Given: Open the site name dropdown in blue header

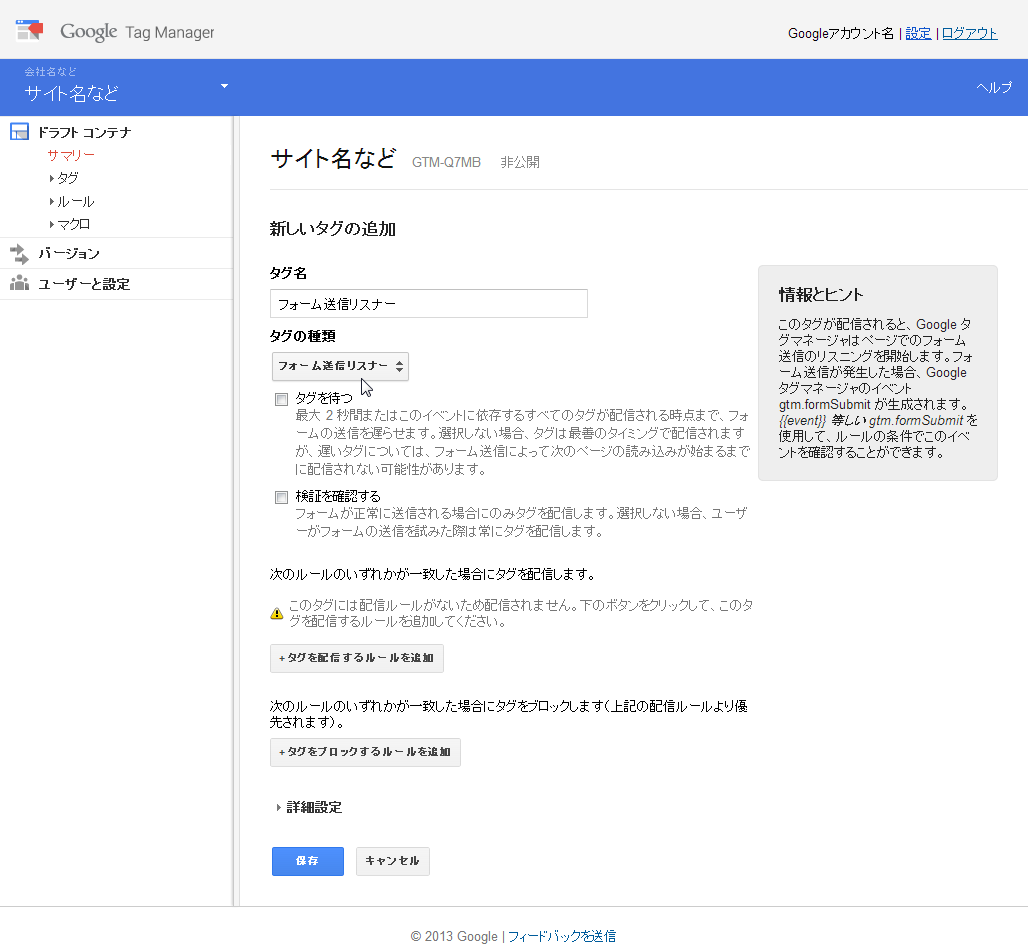Looking at the screenshot, I should coord(225,87).
